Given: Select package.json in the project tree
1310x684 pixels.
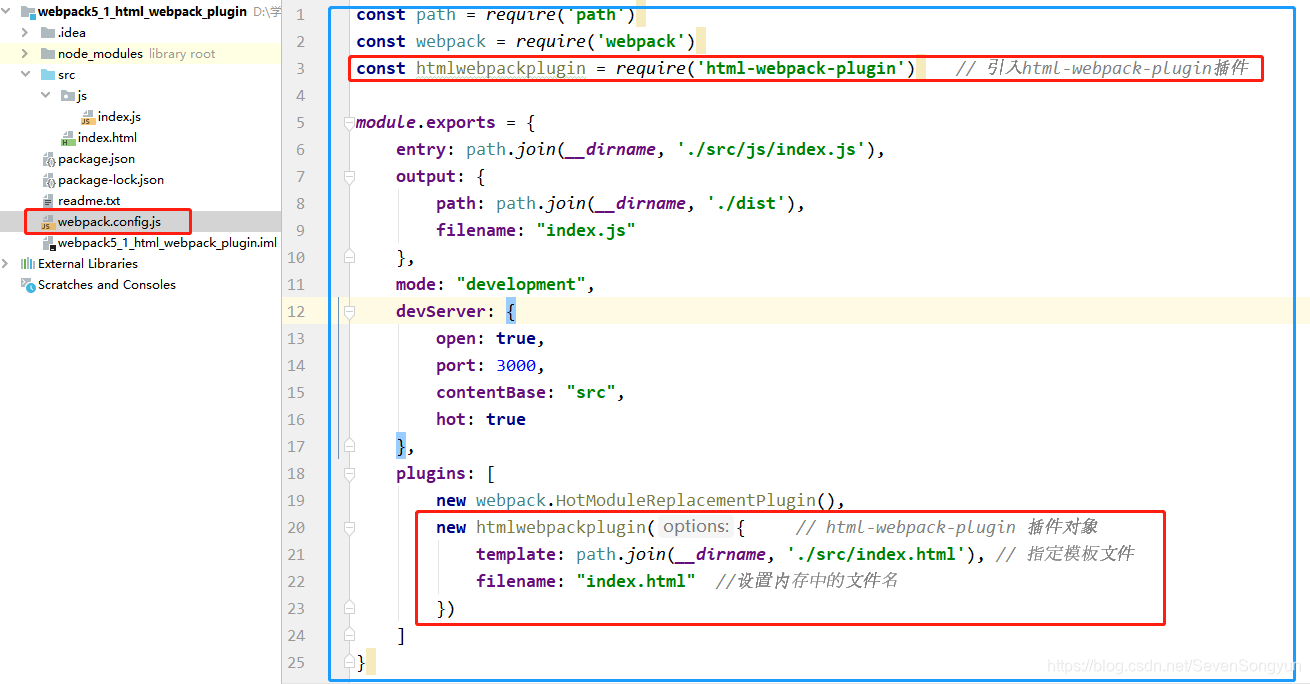Looking at the screenshot, I should click(96, 159).
